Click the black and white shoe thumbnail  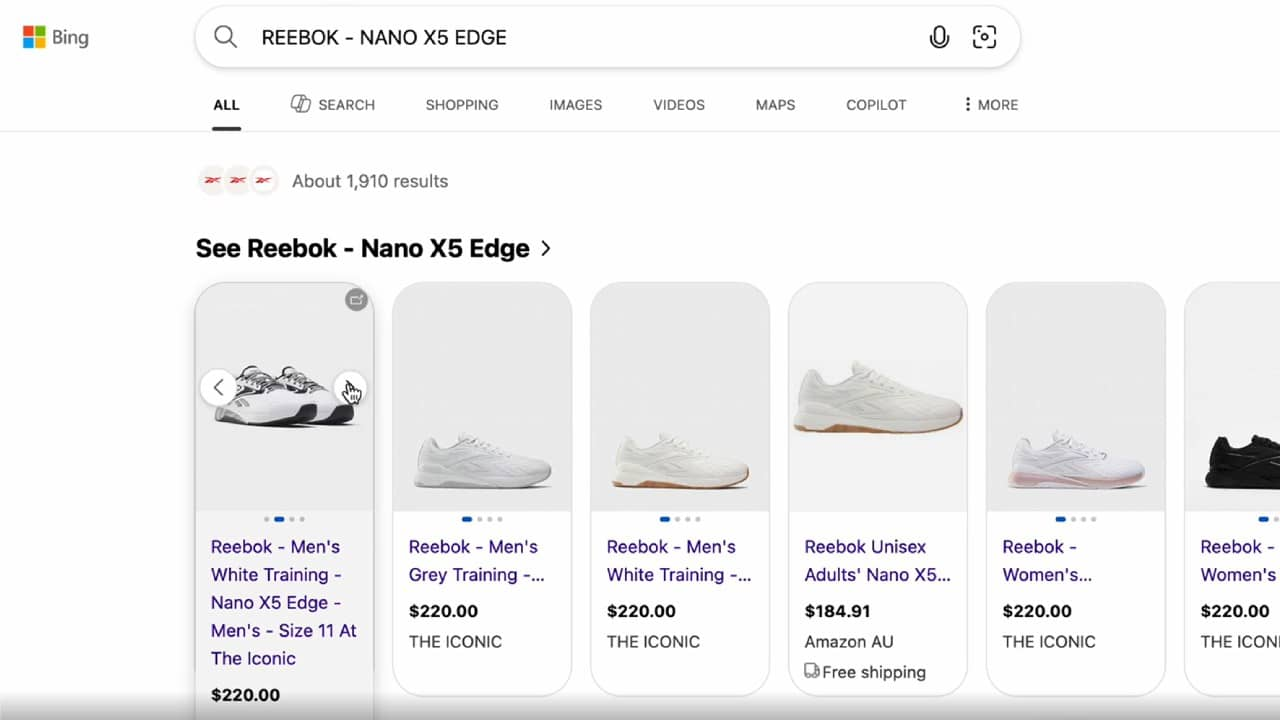point(285,396)
